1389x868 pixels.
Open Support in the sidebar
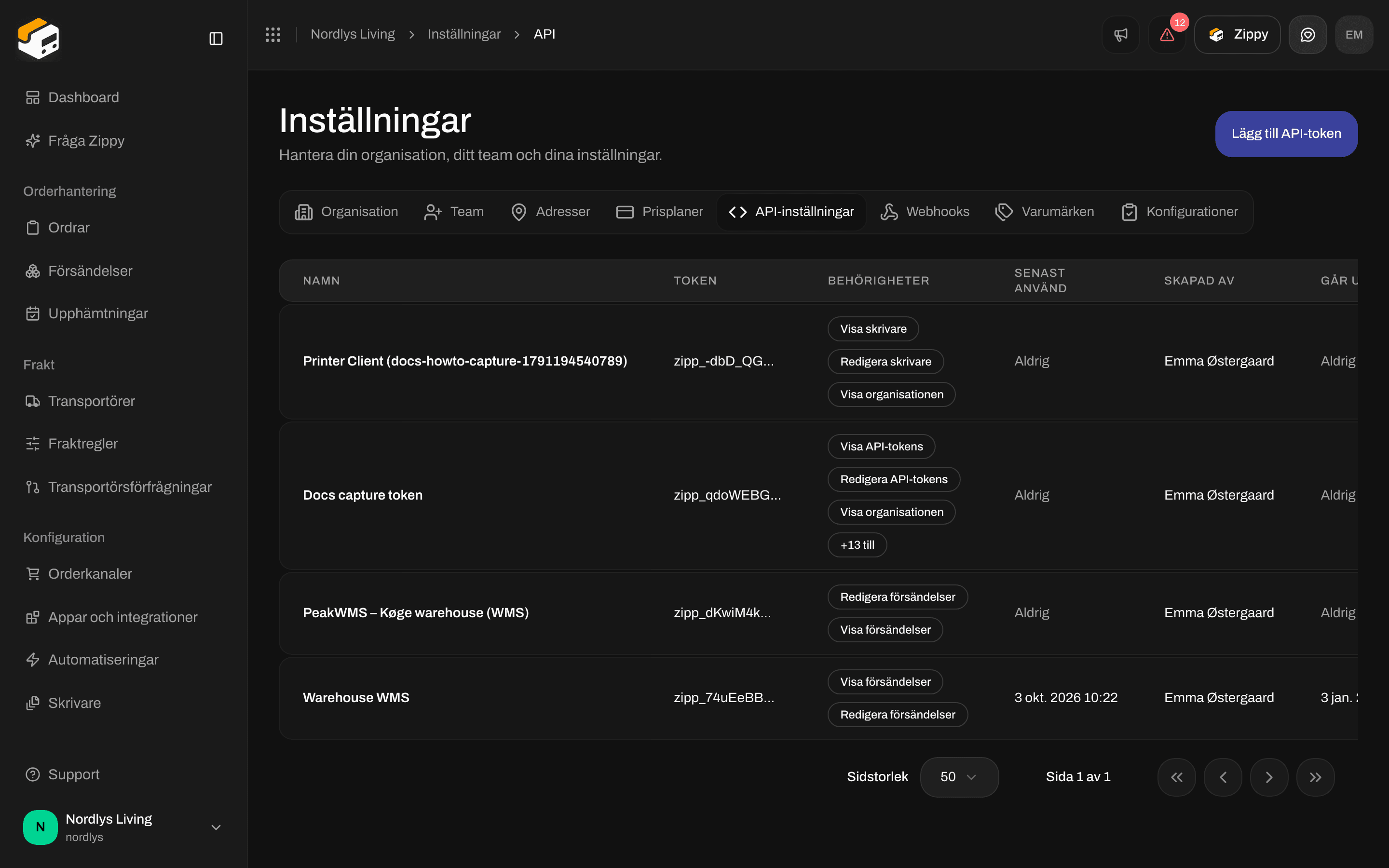(63, 774)
